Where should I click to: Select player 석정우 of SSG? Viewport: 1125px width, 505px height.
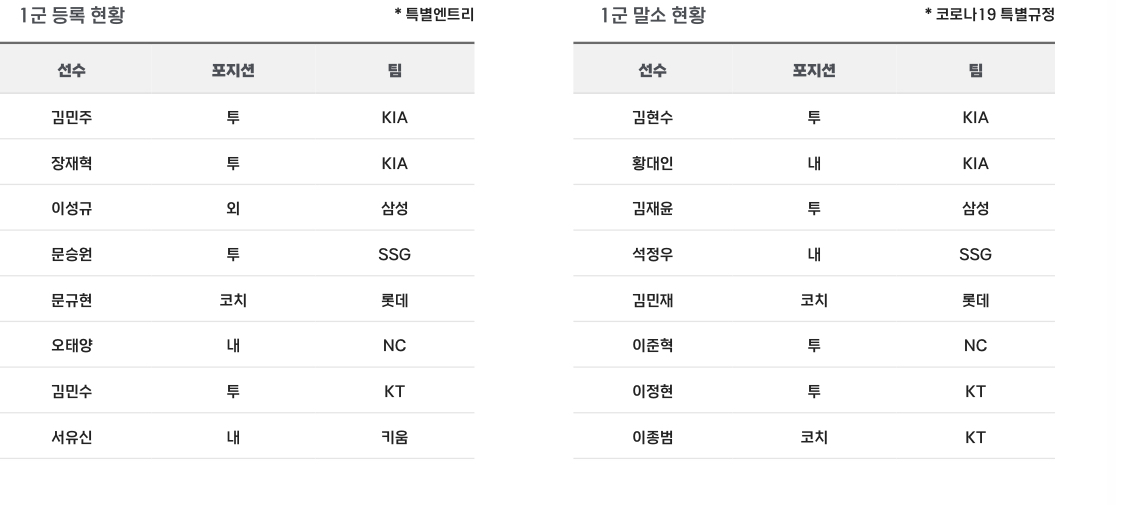[x=653, y=254]
